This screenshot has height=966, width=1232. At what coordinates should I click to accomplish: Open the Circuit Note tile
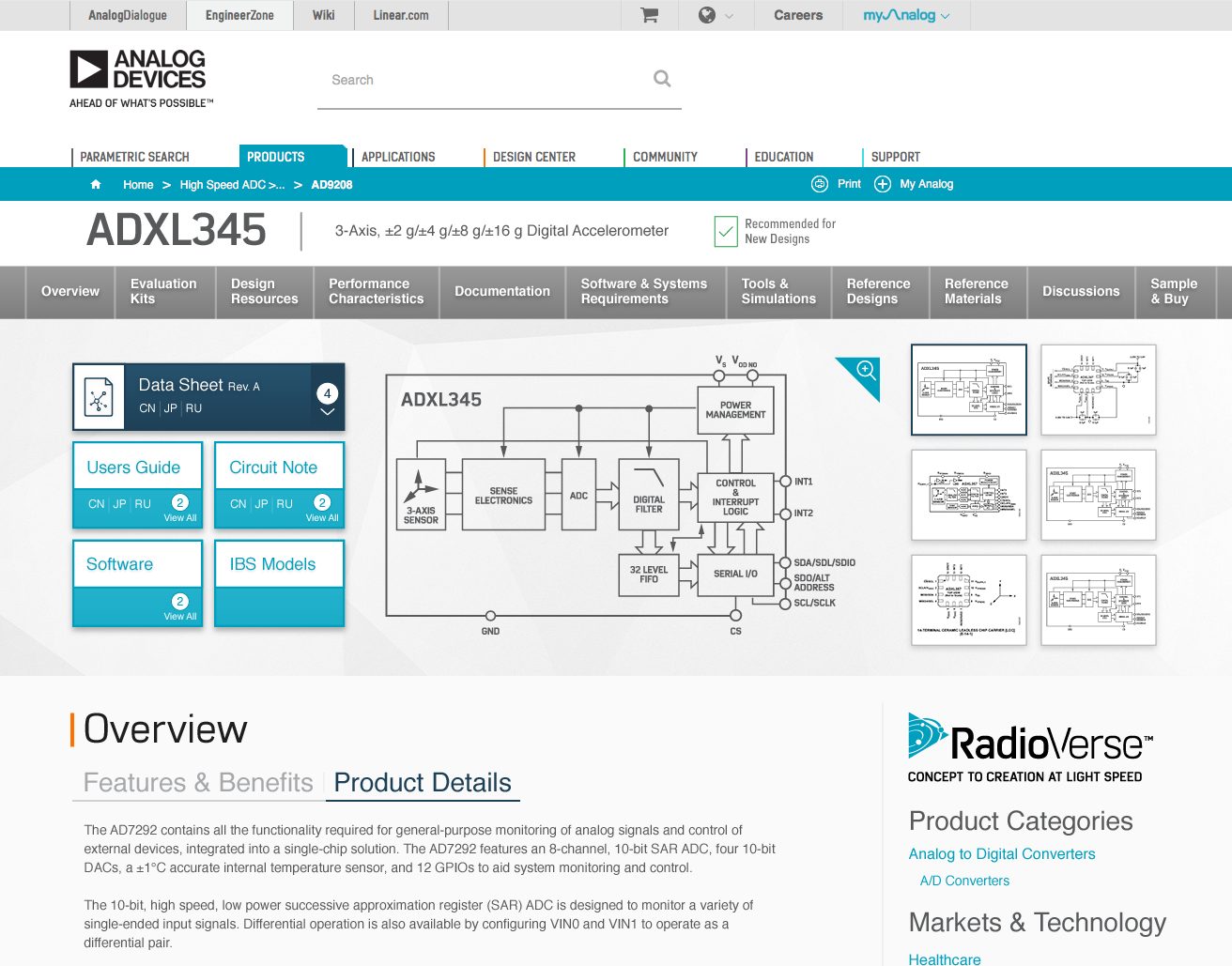pos(280,485)
